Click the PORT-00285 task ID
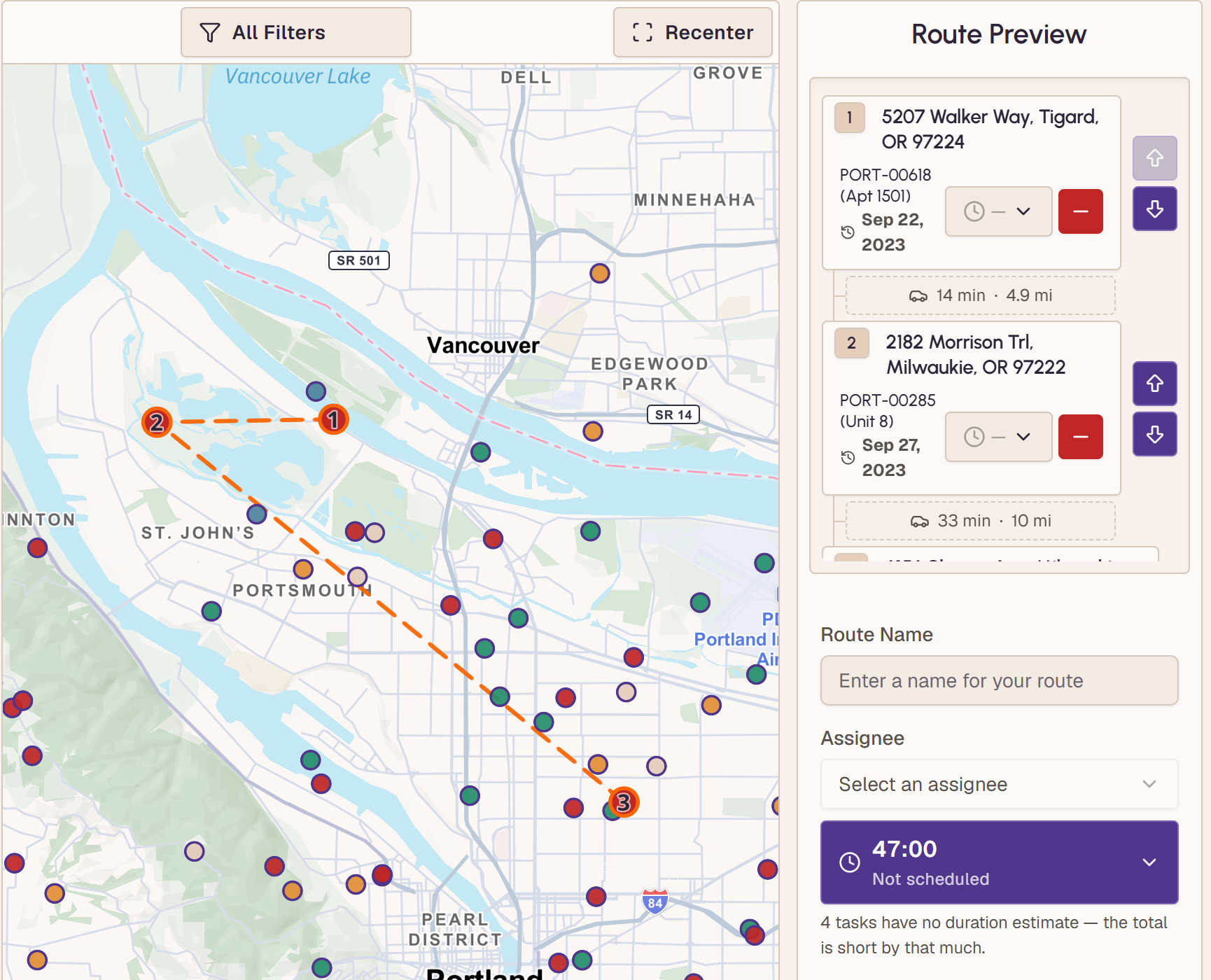This screenshot has width=1211, height=980. [x=888, y=400]
